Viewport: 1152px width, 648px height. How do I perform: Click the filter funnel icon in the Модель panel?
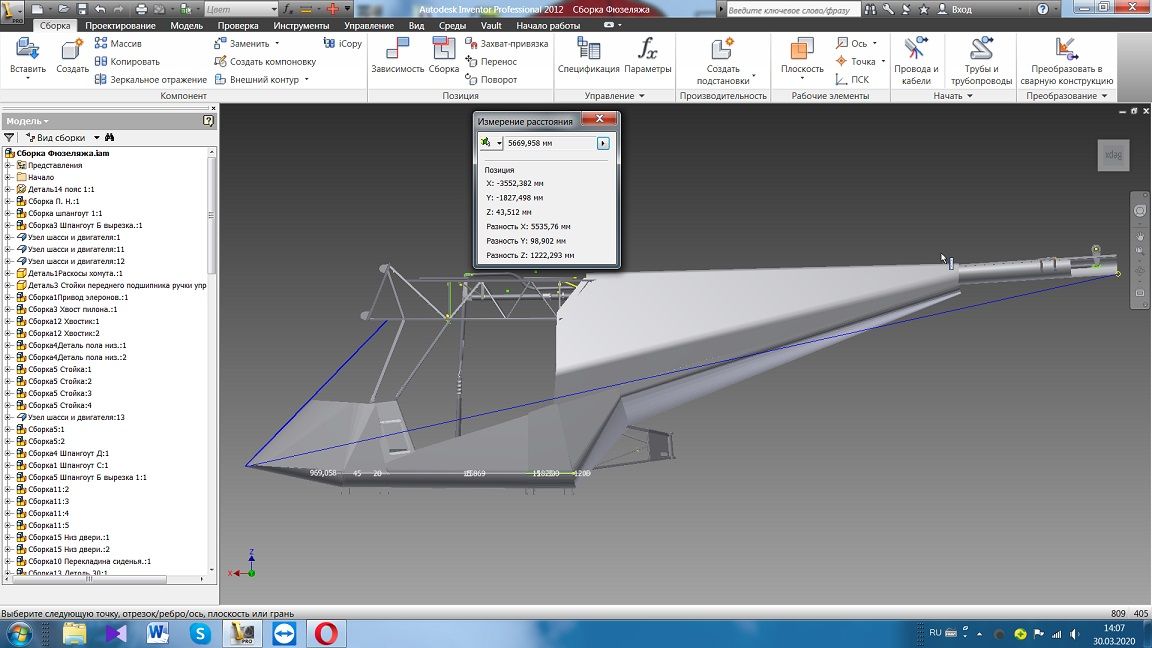pyautogui.click(x=10, y=137)
